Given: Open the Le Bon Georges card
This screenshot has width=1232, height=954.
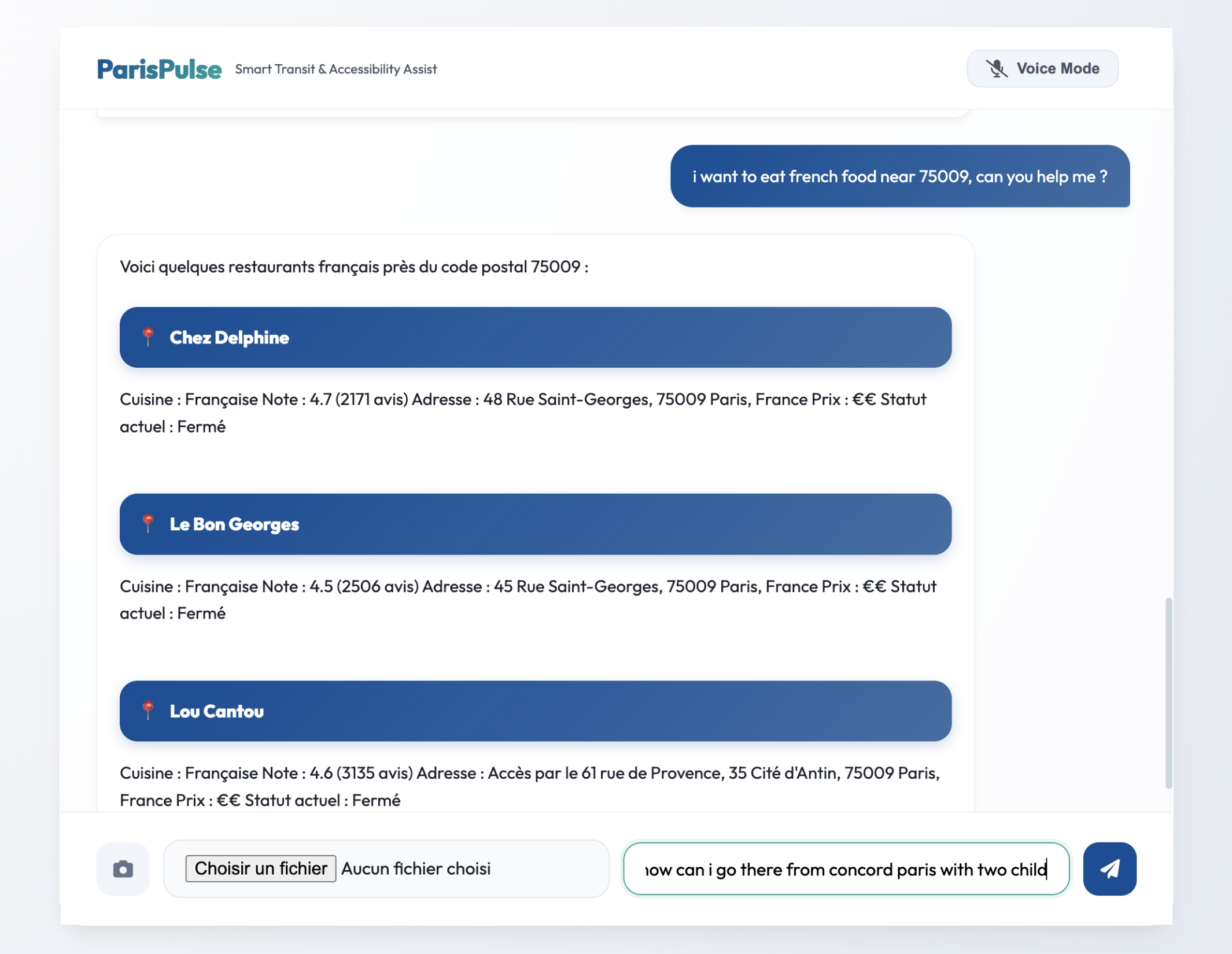Looking at the screenshot, I should [x=535, y=524].
